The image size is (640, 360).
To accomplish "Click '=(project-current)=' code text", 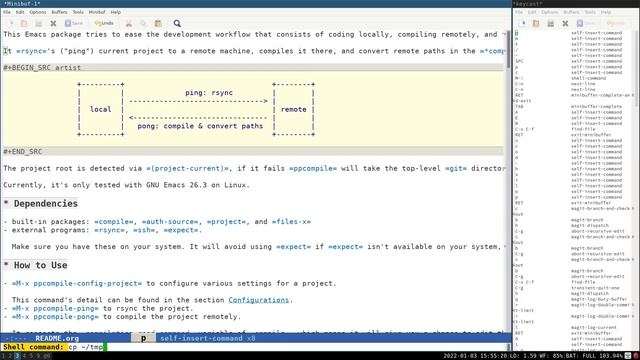I will point(189,169).
